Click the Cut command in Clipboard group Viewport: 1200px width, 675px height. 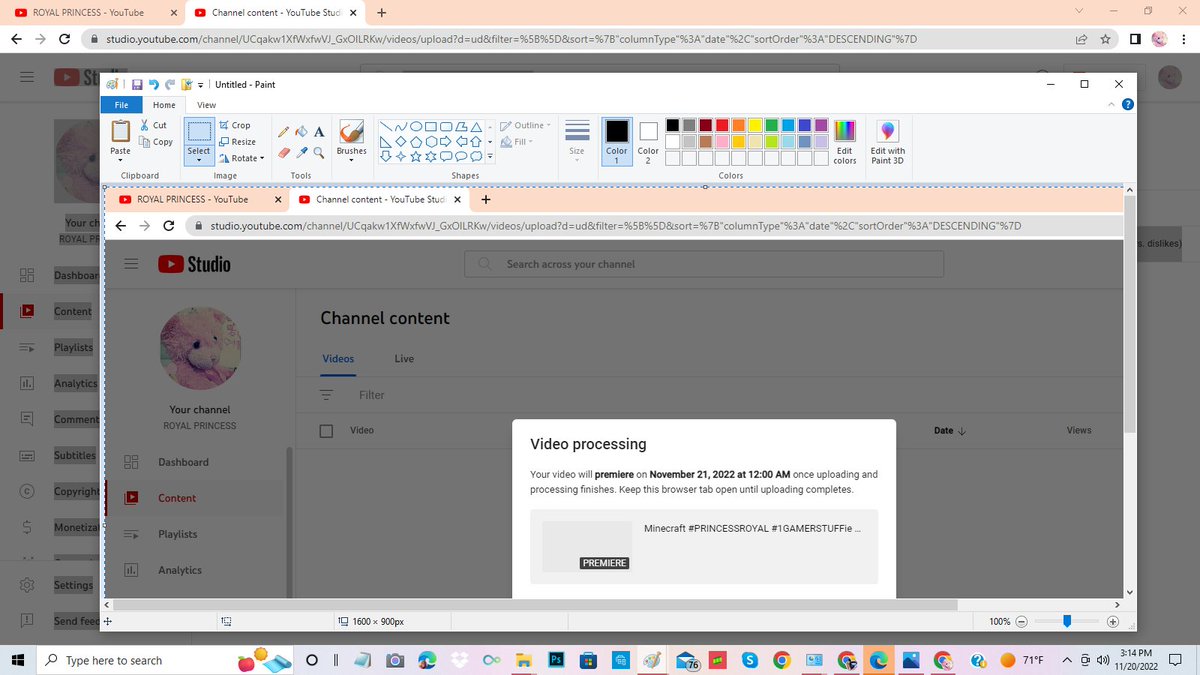153,126
